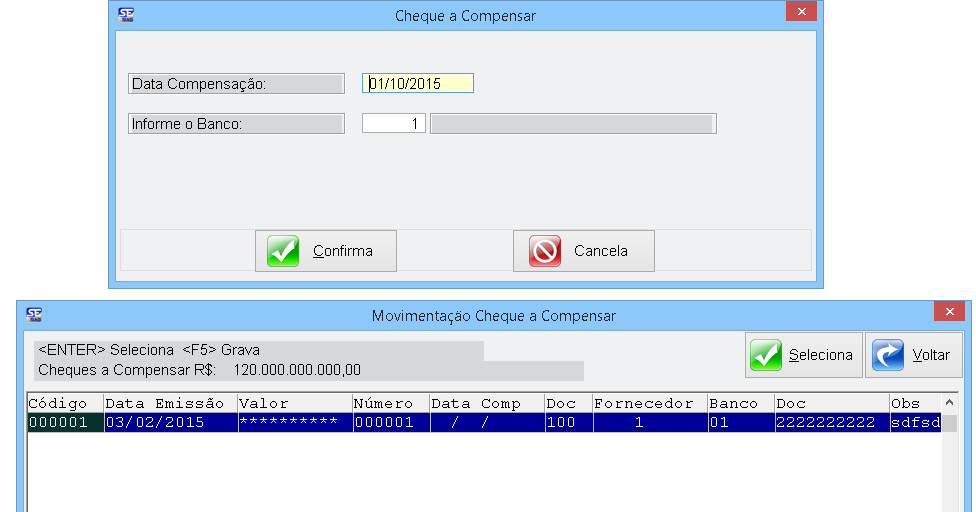Viewport: 976px width, 512px height.
Task: Click the Data Compensação date field
Action: (418, 84)
